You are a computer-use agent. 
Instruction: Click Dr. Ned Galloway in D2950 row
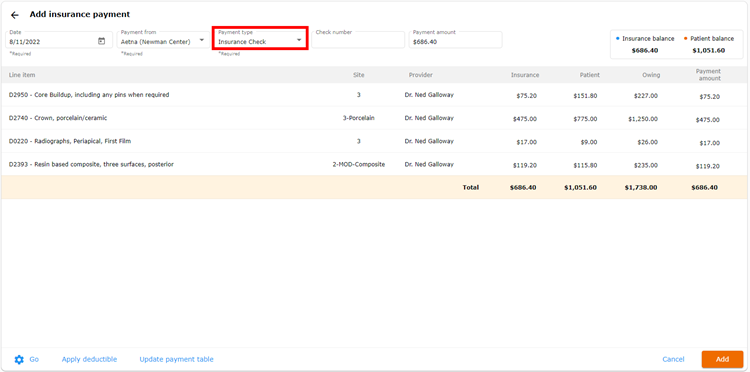(429, 95)
